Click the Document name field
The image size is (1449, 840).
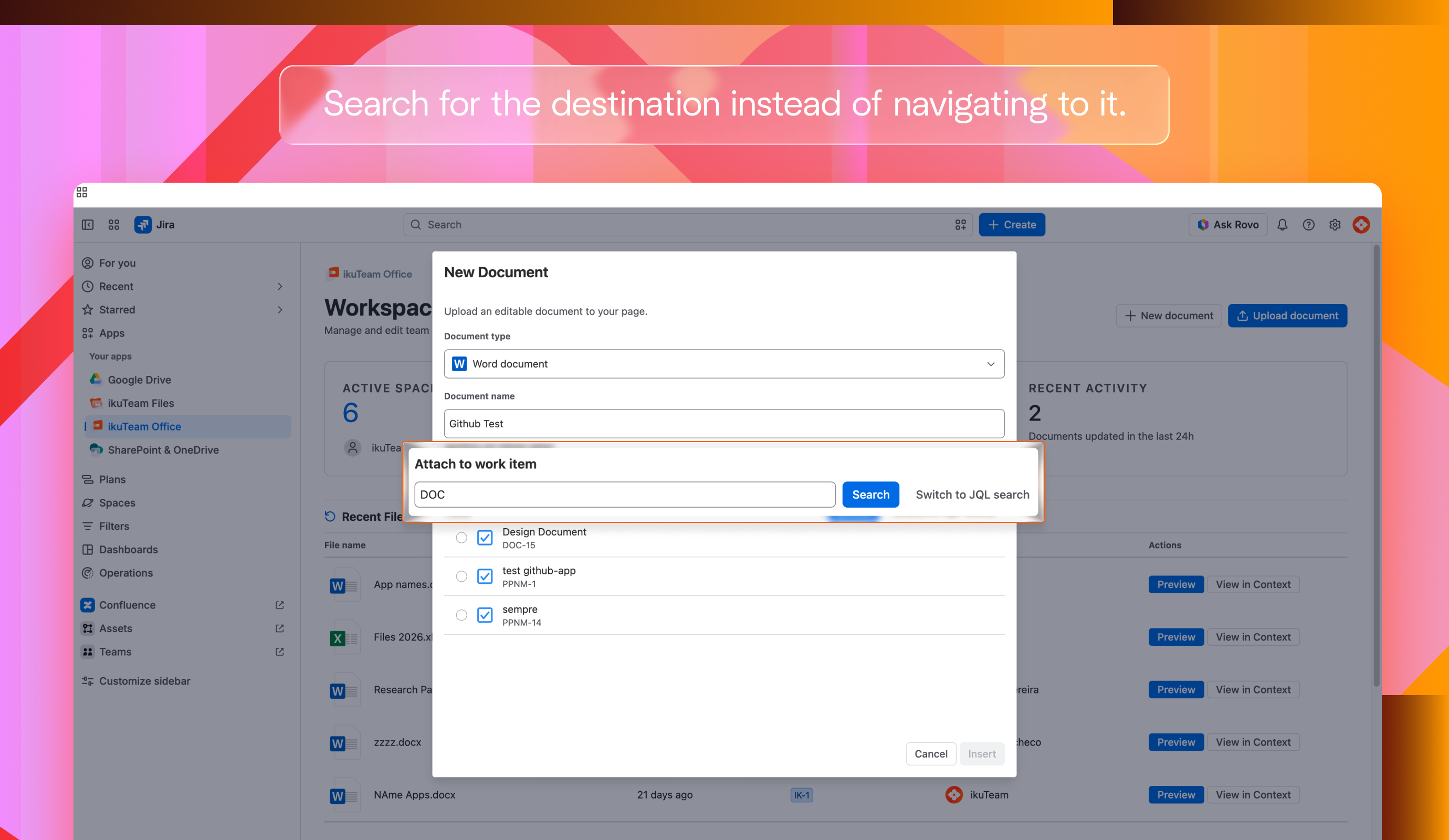(x=724, y=424)
